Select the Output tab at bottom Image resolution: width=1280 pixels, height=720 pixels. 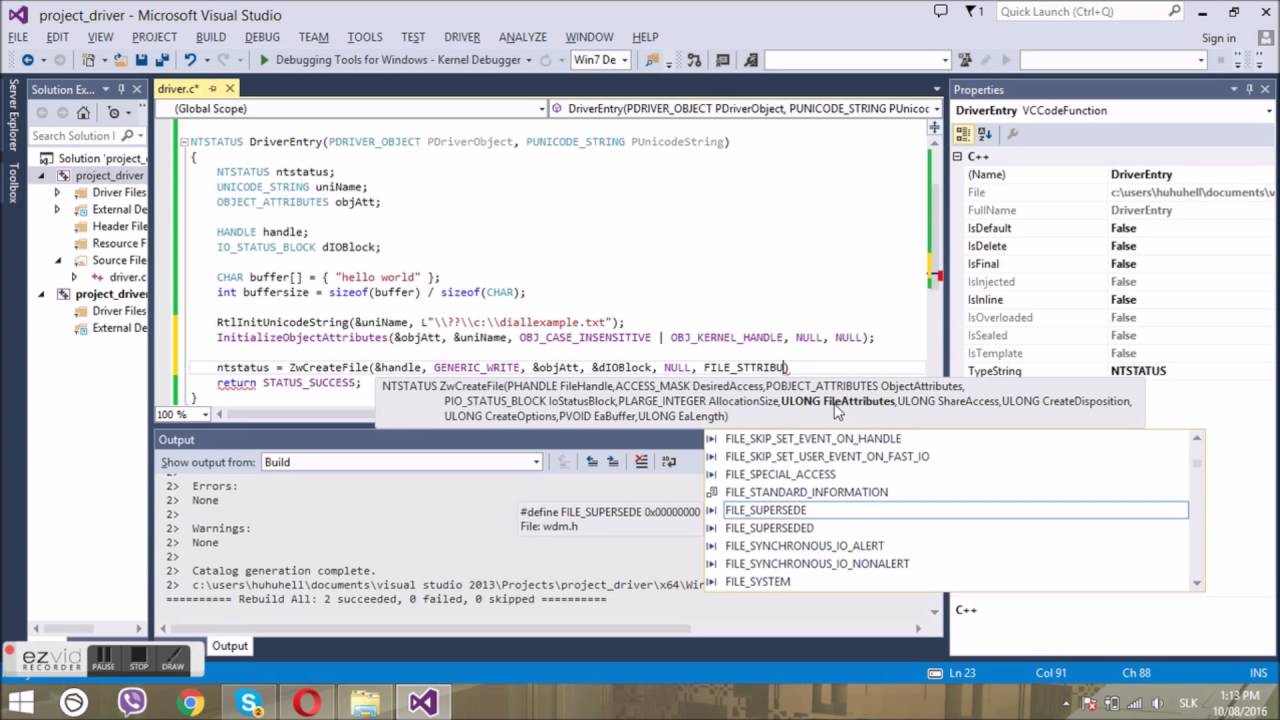pos(229,646)
